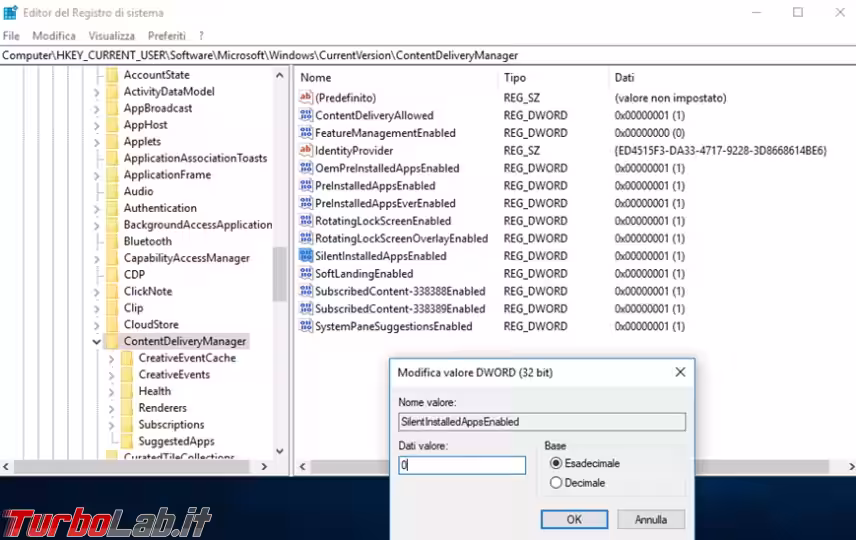Click the SystemPaneSuggestionsEnabled DWORD icon
856x540 pixels.
[x=306, y=326]
